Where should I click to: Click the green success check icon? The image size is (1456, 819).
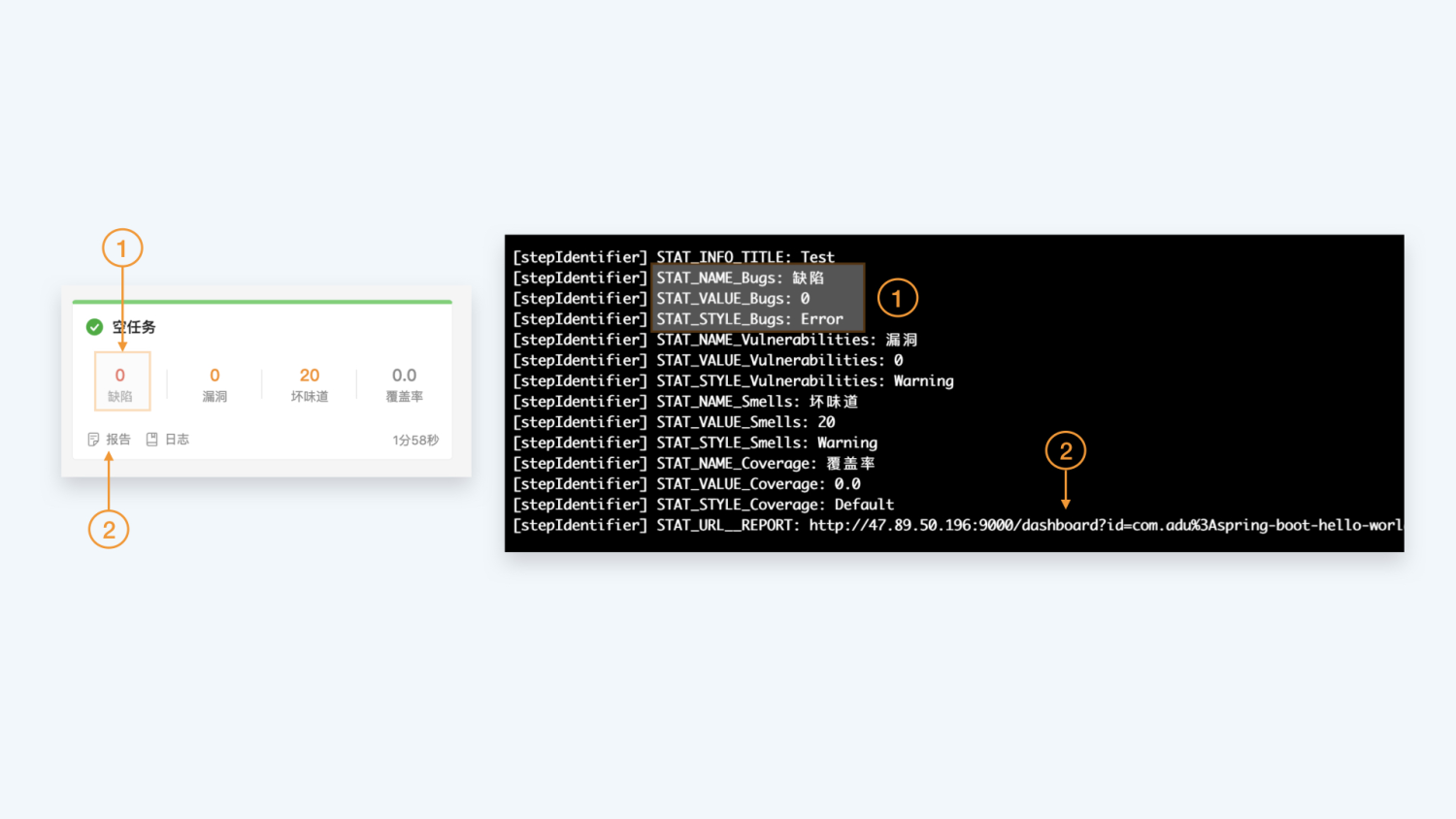tap(94, 327)
